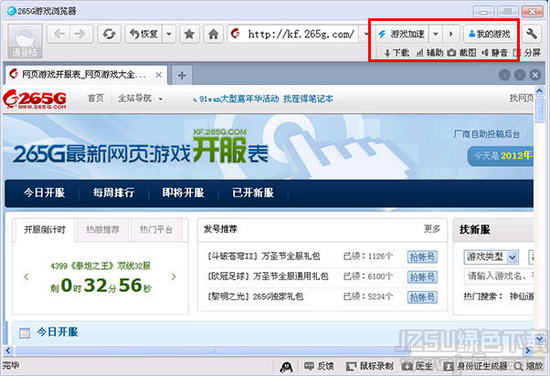Viewport: 550px width, 376px height.
Task: Click the game name search input field
Action: (499, 276)
